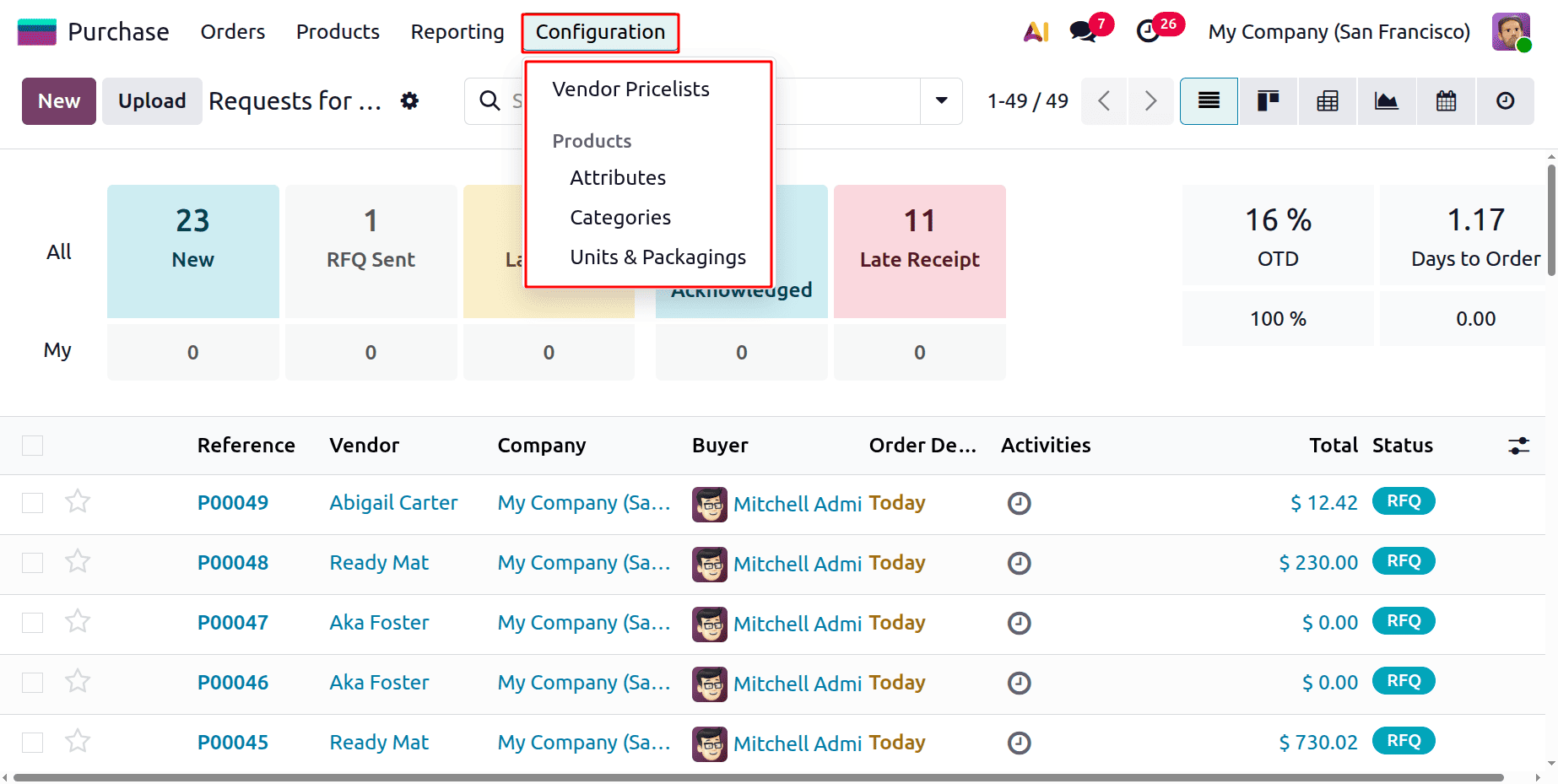Open the Pivot view
Image resolution: width=1558 pixels, height=784 pixels.
pyautogui.click(x=1327, y=100)
